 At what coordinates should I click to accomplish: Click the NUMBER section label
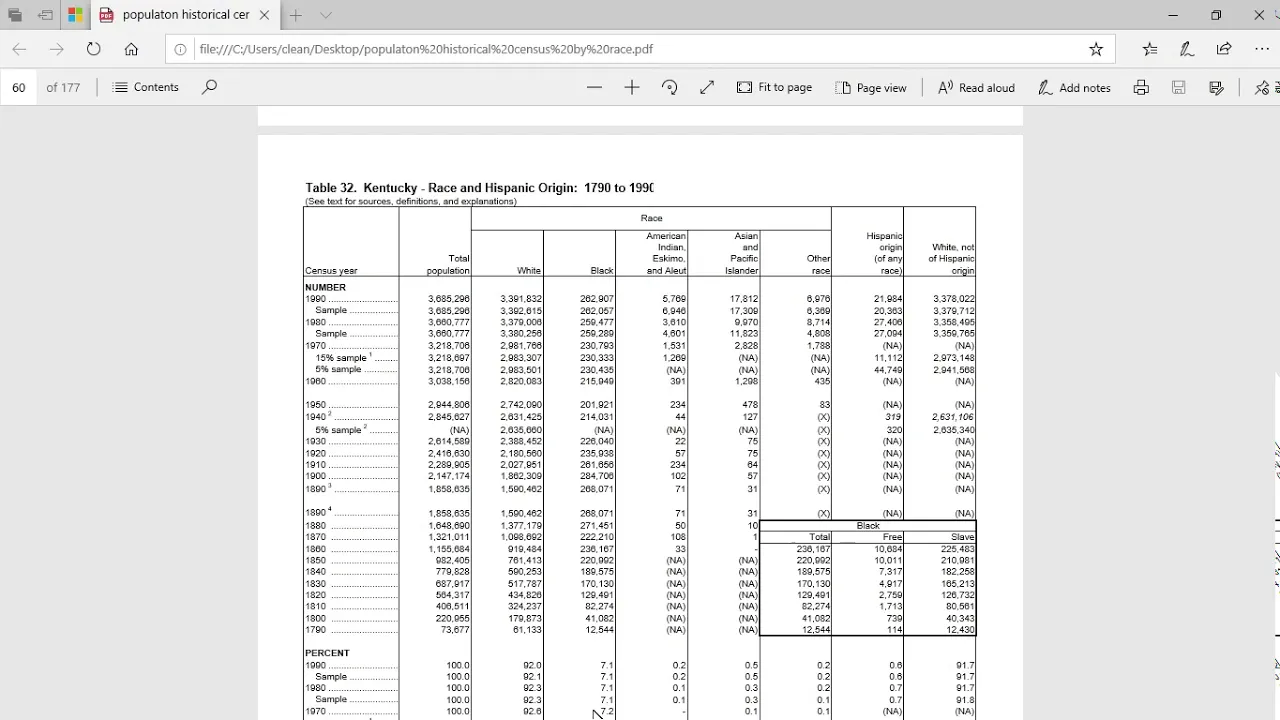[x=326, y=287]
